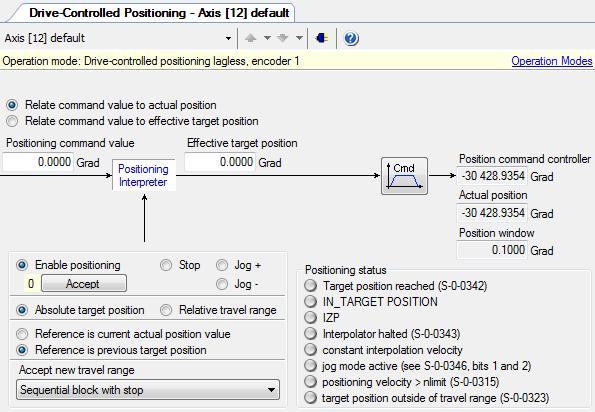Choose the Jog + radio button
This screenshot has height=412, width=595.
[222, 265]
